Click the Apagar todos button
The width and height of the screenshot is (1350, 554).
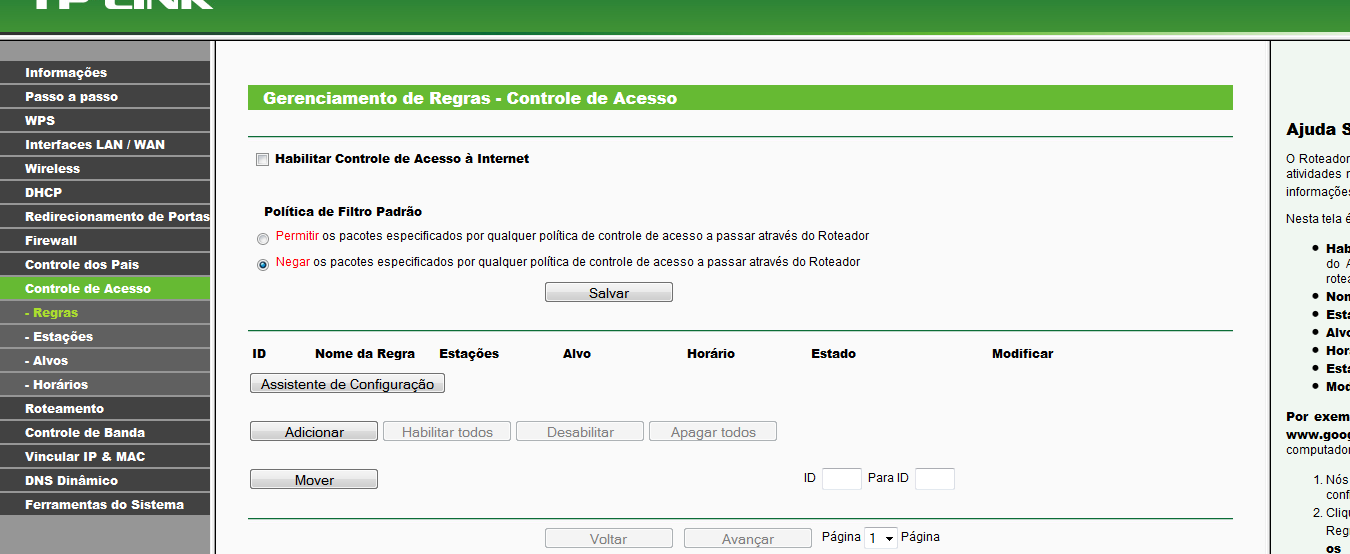point(713,432)
